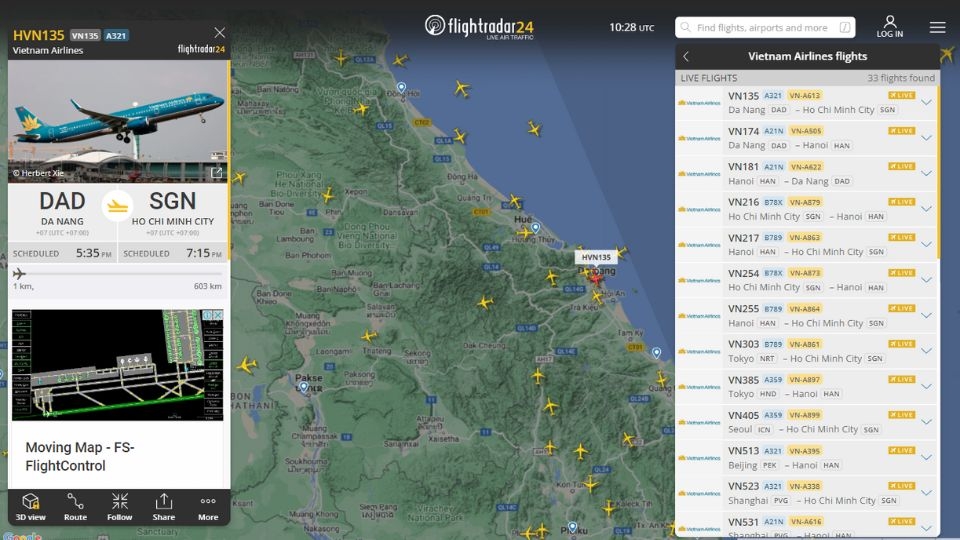960x540 pixels.
Task: Open the Moving Map FS-FlightControl ad
Action: tap(118, 400)
